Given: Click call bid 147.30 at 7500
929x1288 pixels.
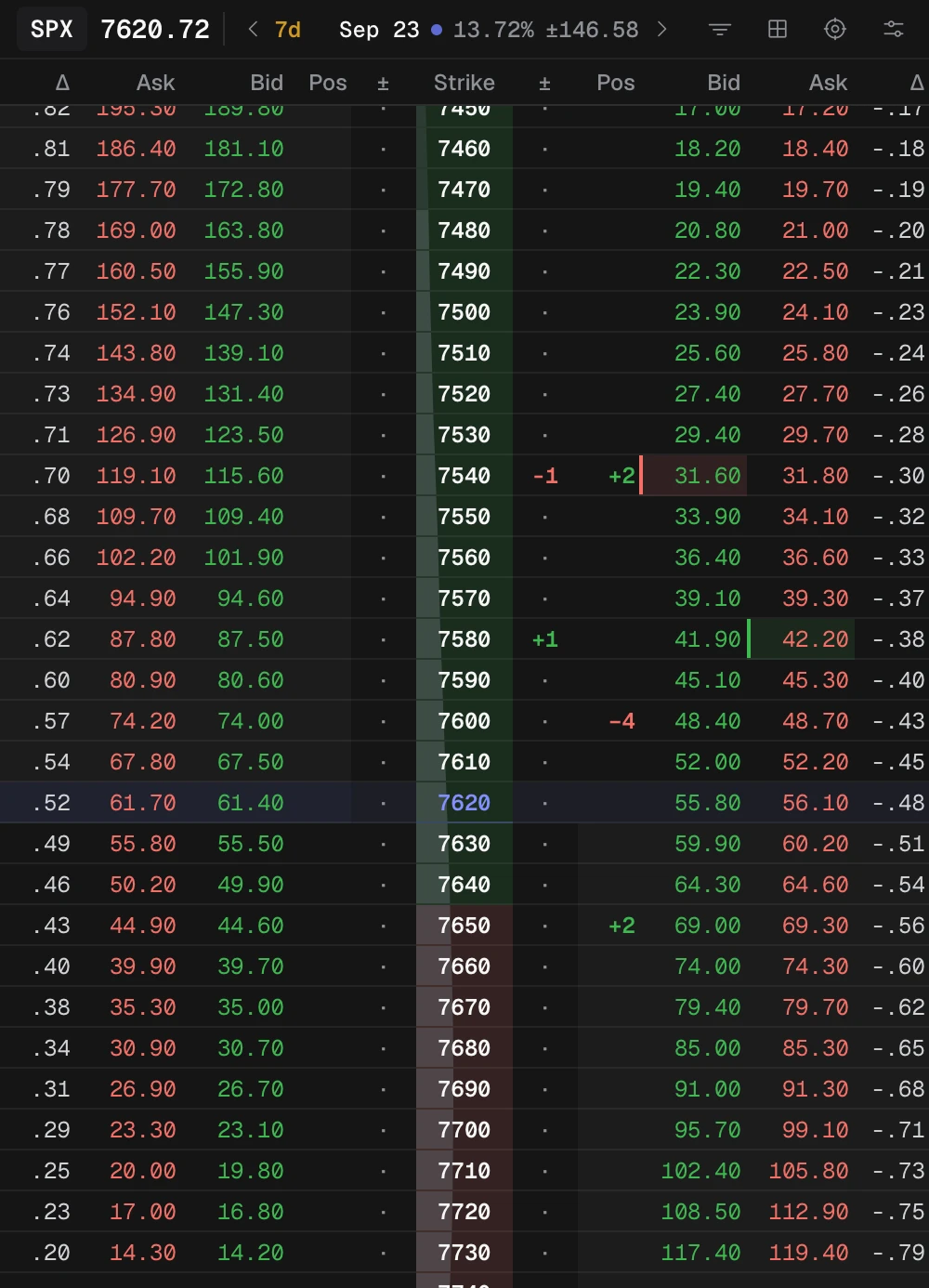Looking at the screenshot, I should pyautogui.click(x=244, y=312).
